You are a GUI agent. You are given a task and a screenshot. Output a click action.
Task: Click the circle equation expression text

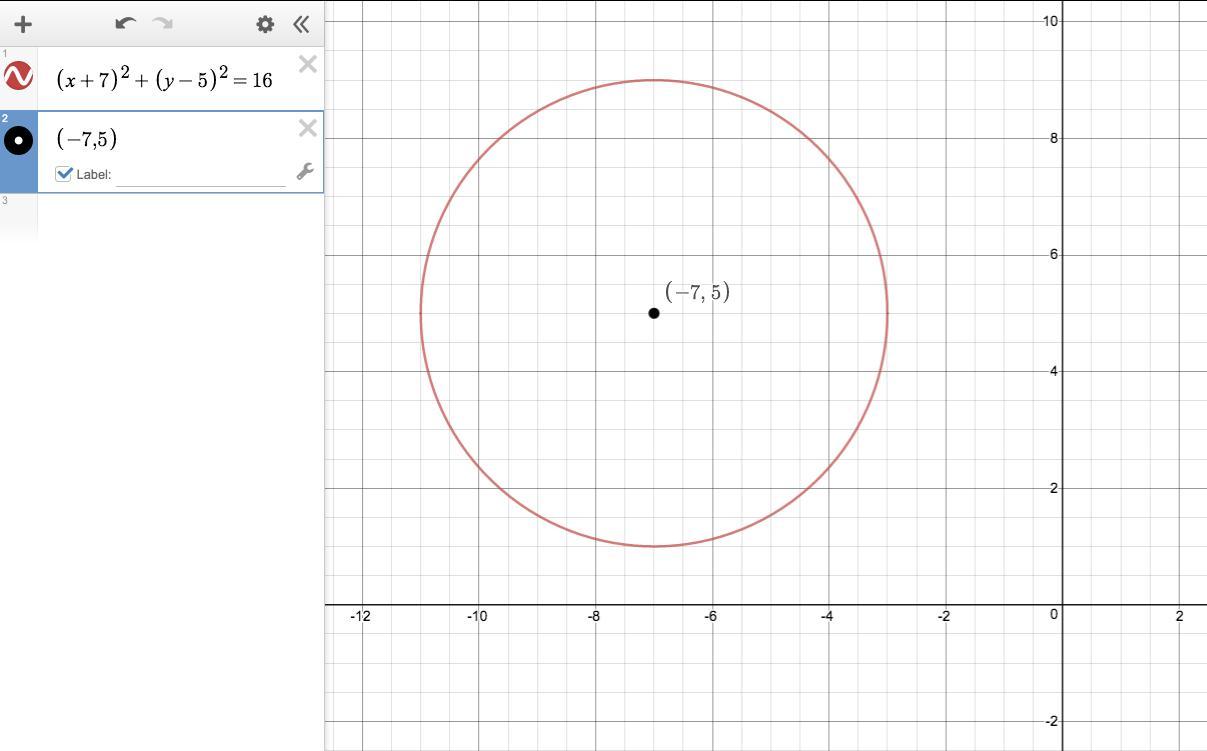click(164, 79)
